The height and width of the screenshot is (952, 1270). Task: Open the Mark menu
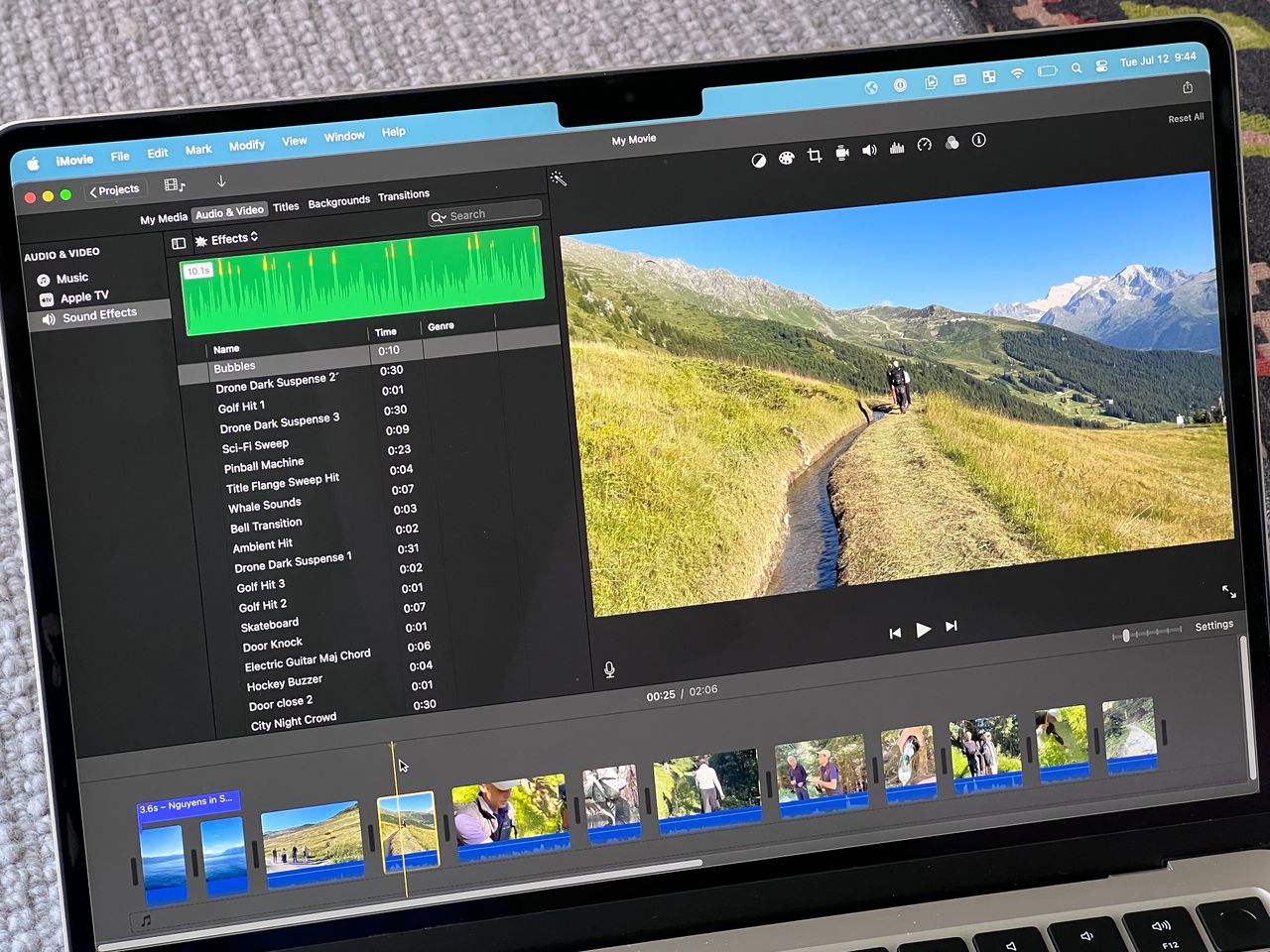tap(198, 150)
